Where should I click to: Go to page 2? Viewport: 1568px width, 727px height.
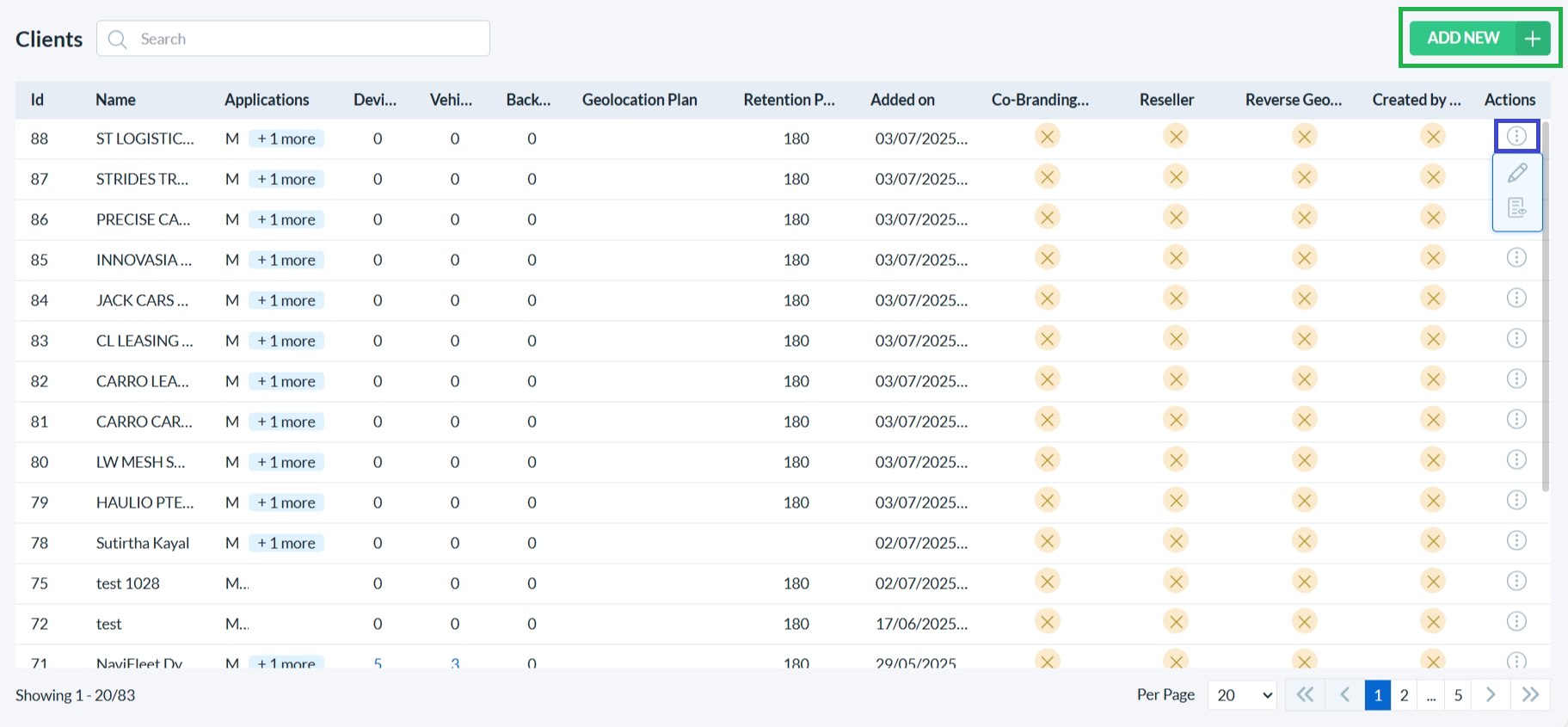[1404, 695]
